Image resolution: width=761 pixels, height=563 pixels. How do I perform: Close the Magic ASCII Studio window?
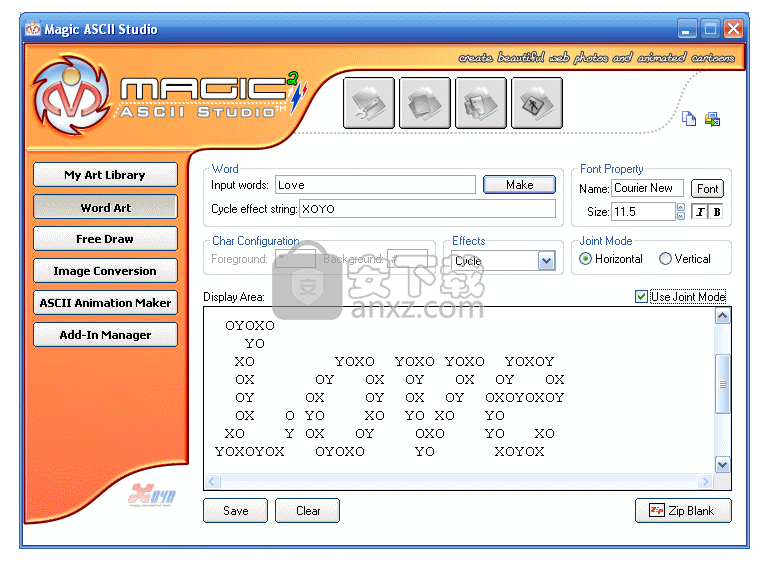[733, 29]
